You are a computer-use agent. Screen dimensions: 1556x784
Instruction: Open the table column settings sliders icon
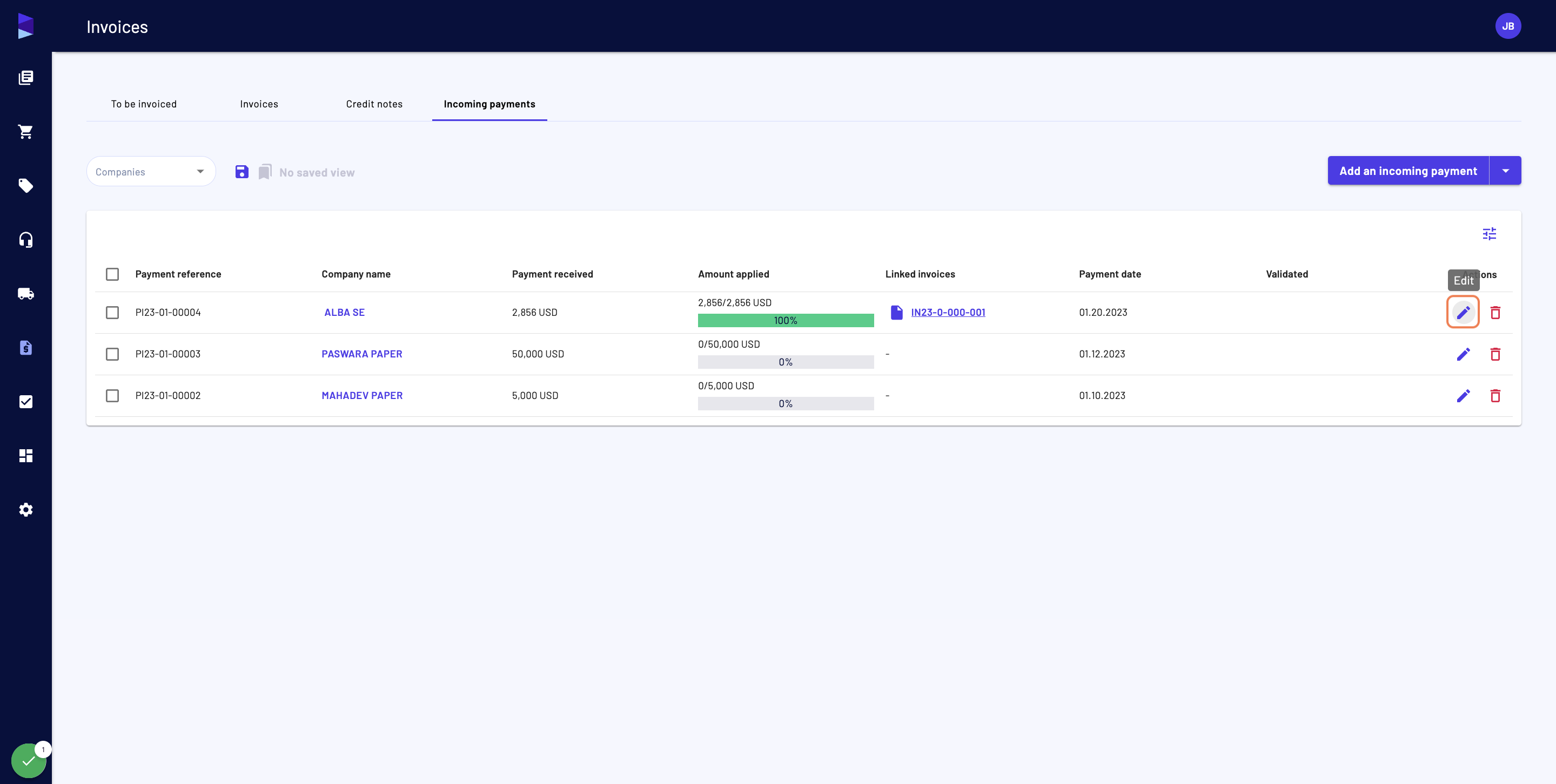click(x=1490, y=234)
